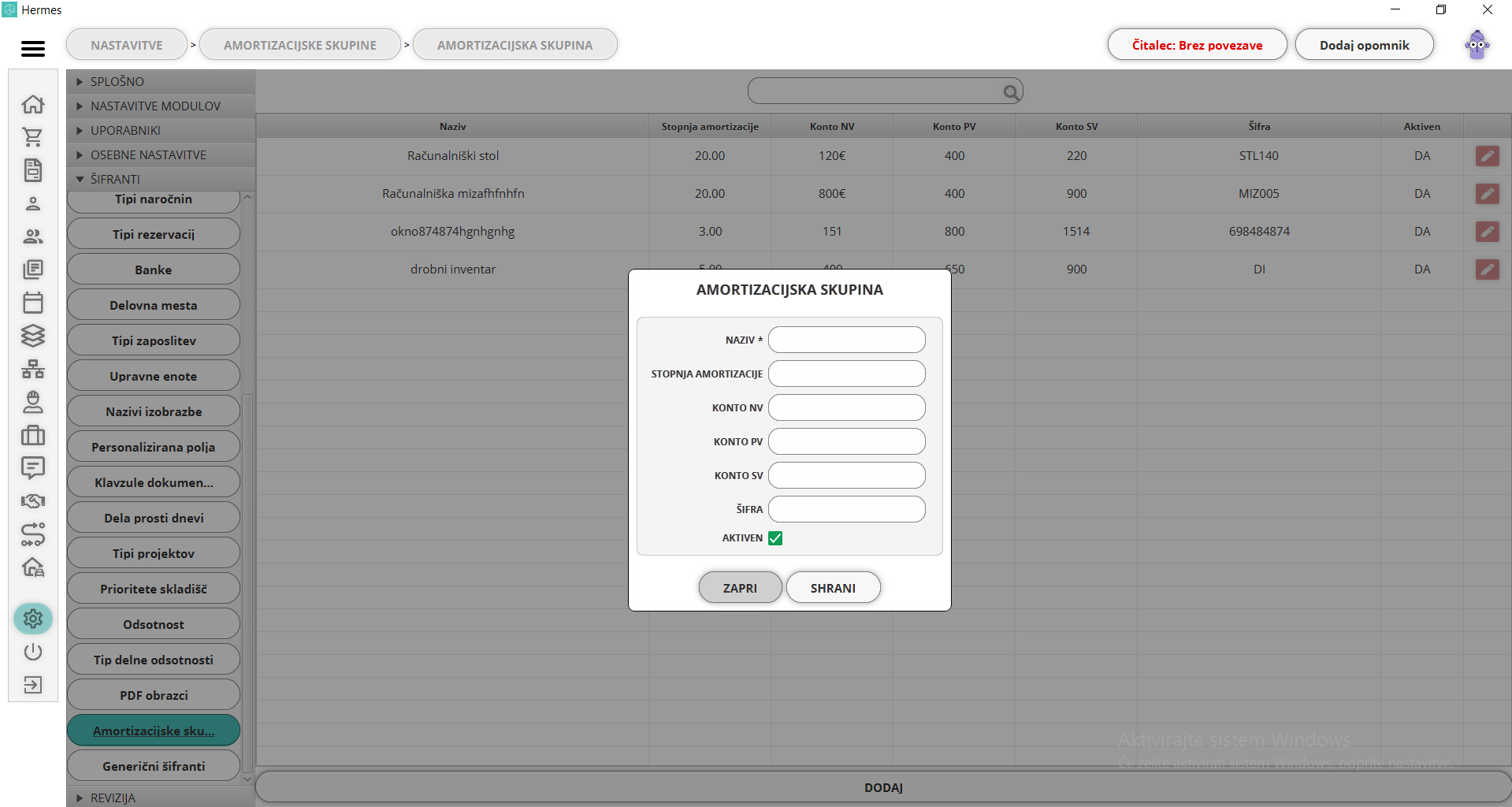Click Čitalec: Brez povezave button
The width and height of the screenshot is (1512, 807).
point(1198,45)
